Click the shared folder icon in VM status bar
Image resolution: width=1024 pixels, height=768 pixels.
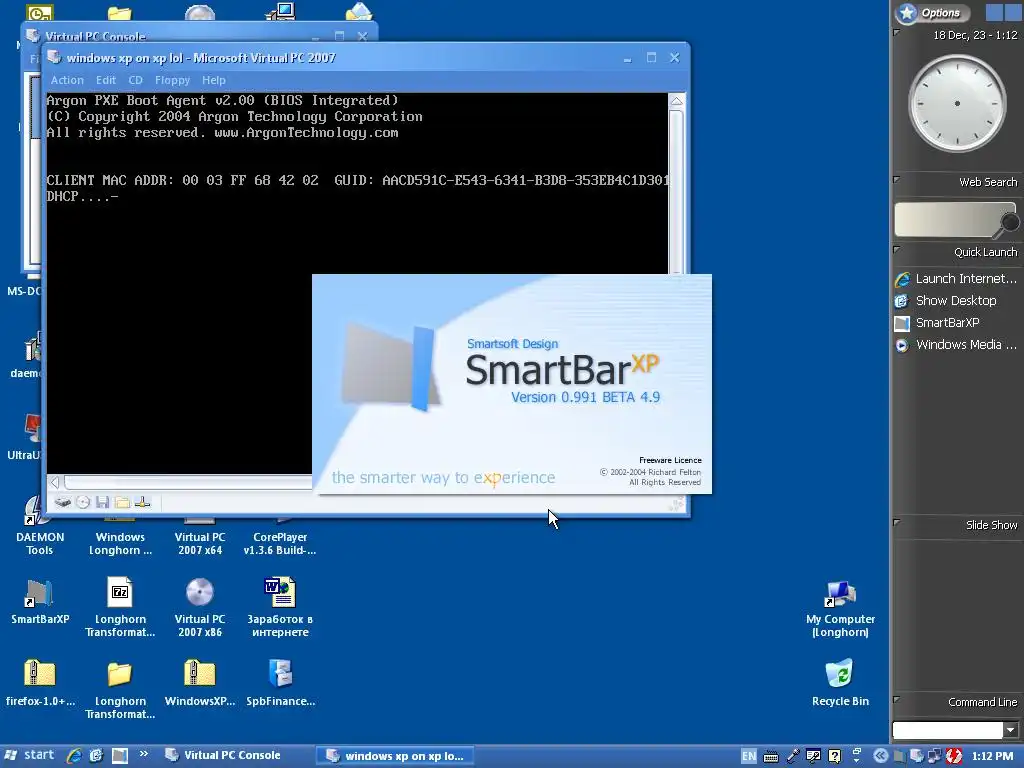tap(122, 502)
